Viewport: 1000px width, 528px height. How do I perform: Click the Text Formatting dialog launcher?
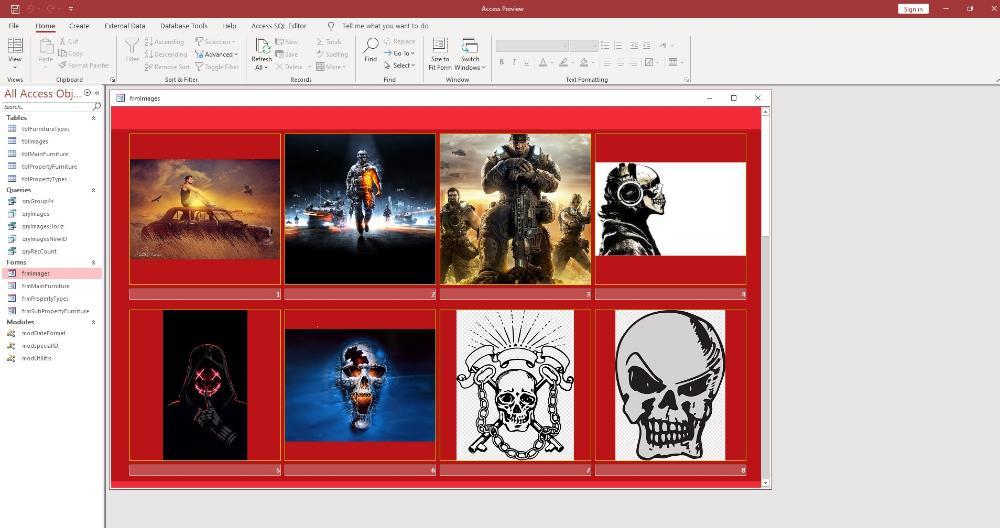click(x=687, y=80)
